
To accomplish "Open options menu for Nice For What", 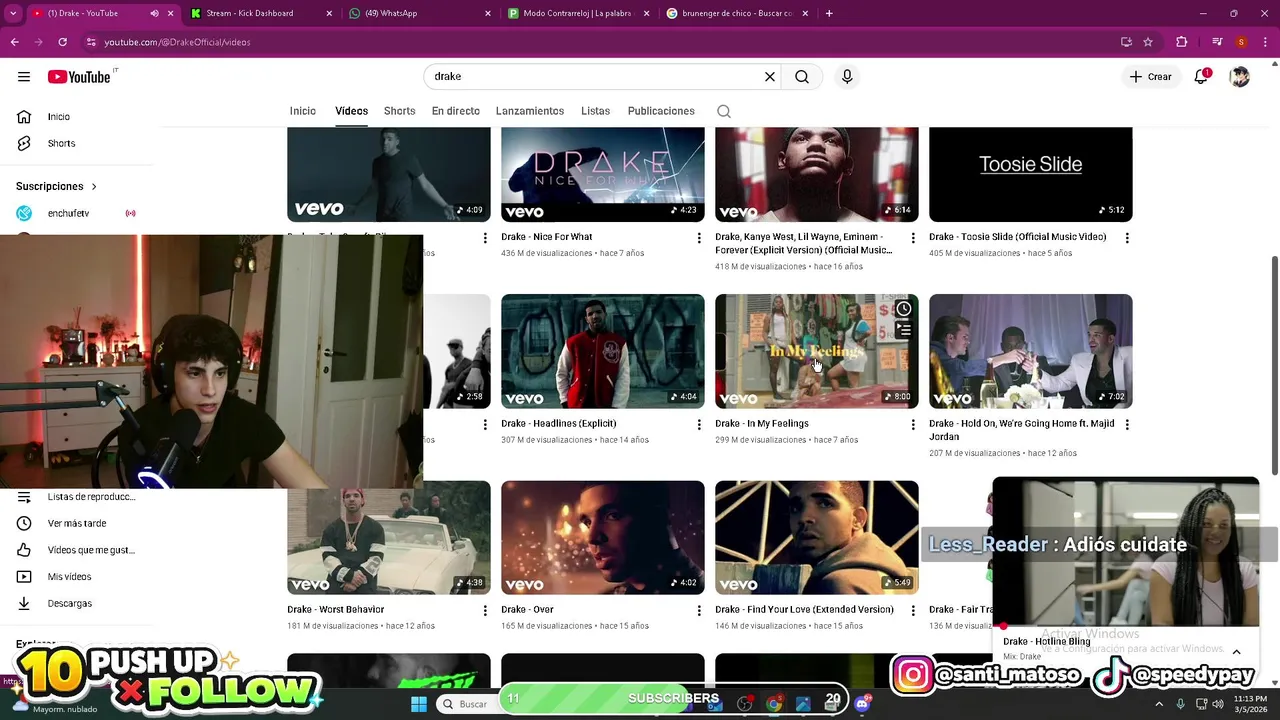I will coord(699,238).
